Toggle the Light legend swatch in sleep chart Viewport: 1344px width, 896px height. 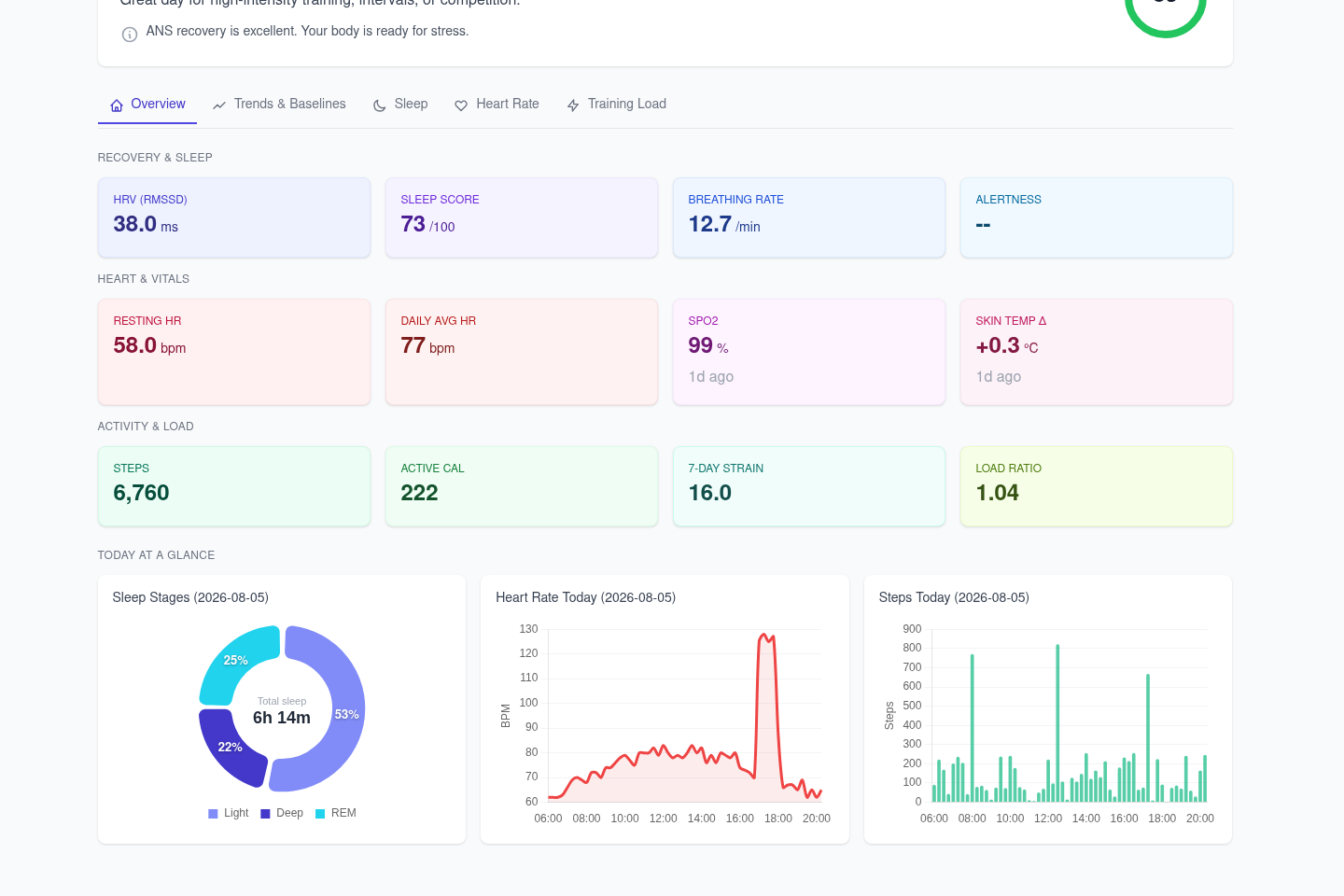tap(213, 814)
